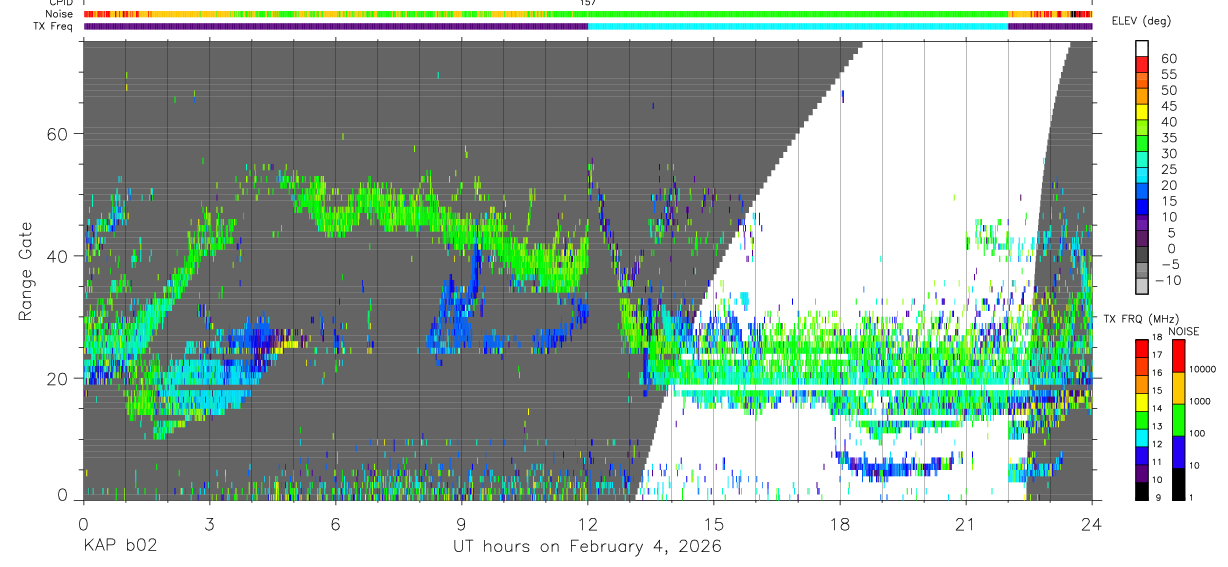Click the '157' CPID value at top
This screenshot has height=567, width=1228.
(588, 3)
